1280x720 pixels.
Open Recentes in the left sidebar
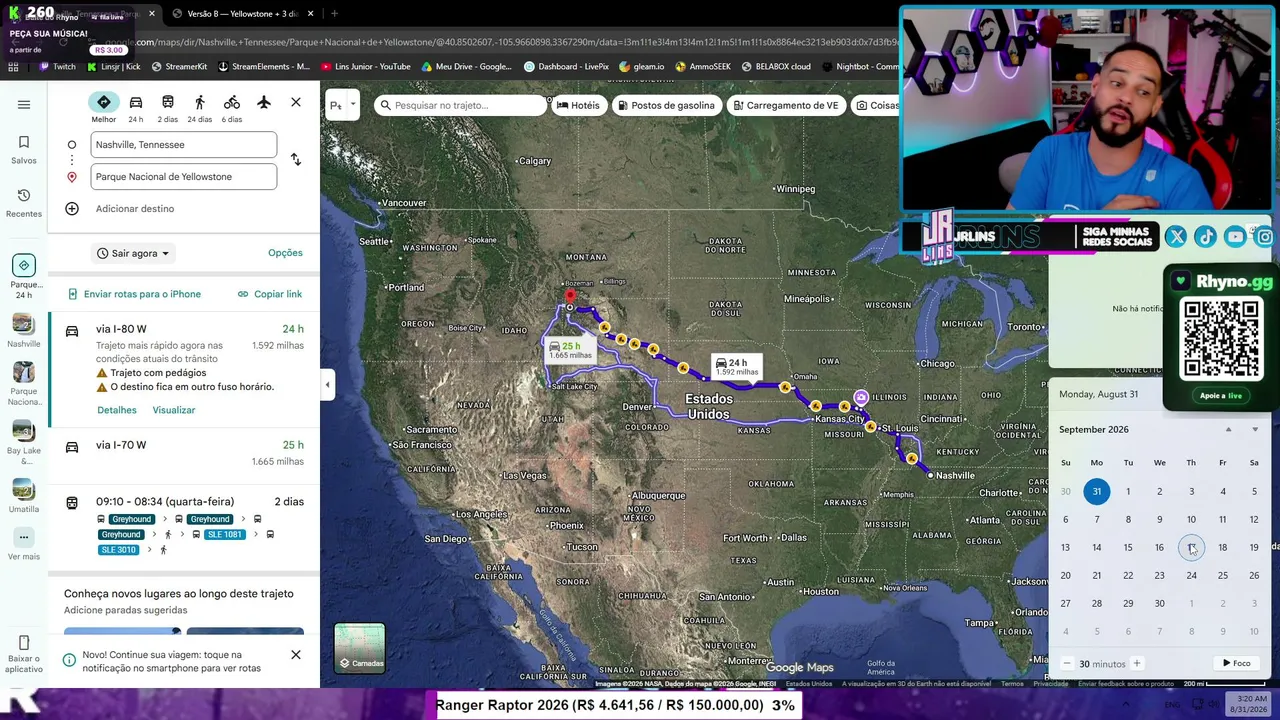click(x=24, y=203)
